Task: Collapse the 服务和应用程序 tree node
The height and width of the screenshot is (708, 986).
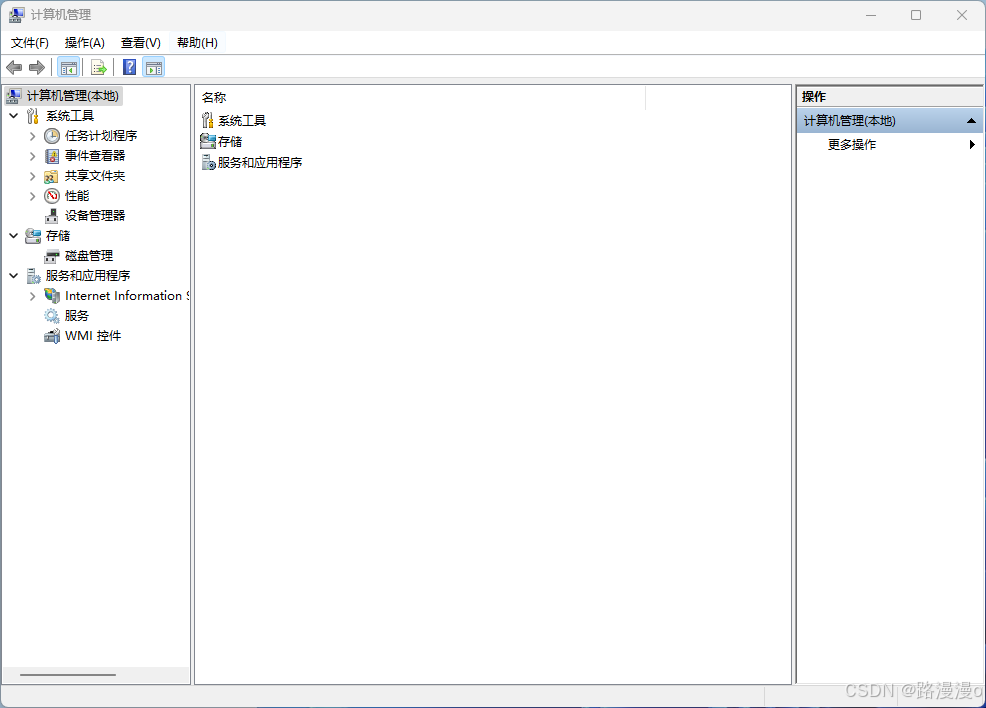Action: coord(14,275)
